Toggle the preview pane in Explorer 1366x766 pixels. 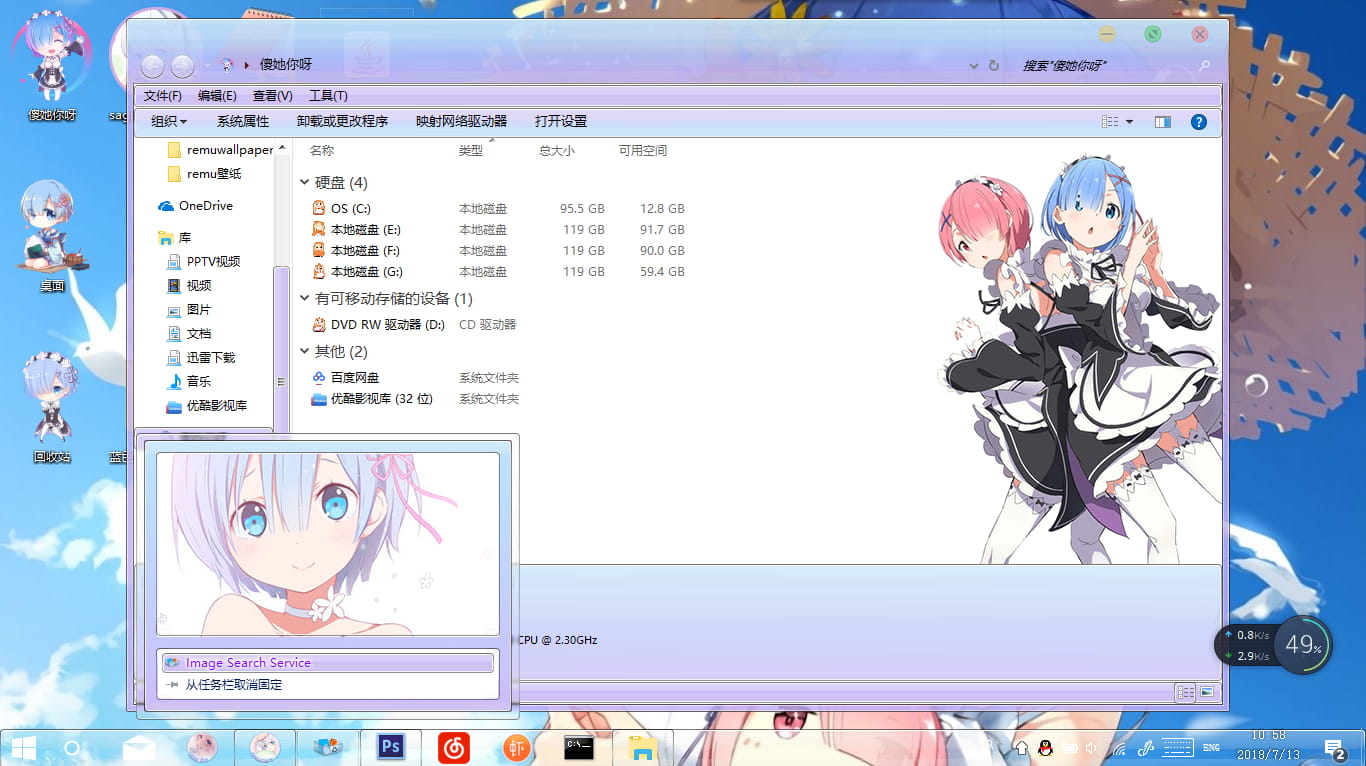click(x=1163, y=121)
